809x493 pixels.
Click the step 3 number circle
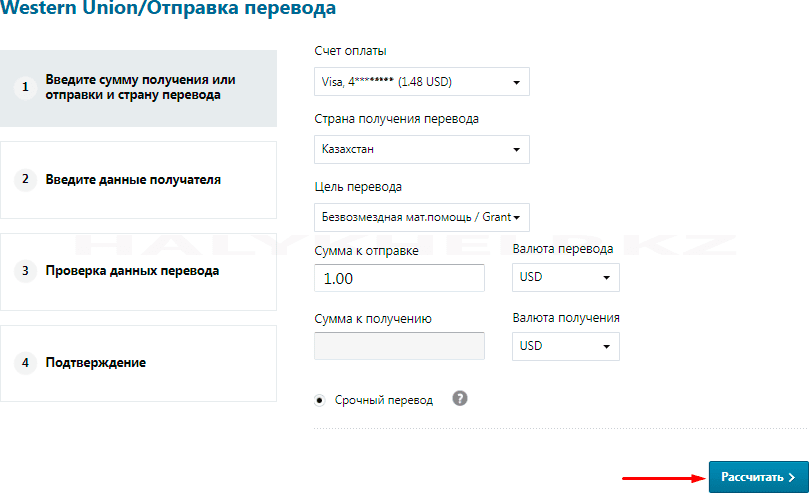coord(24,271)
